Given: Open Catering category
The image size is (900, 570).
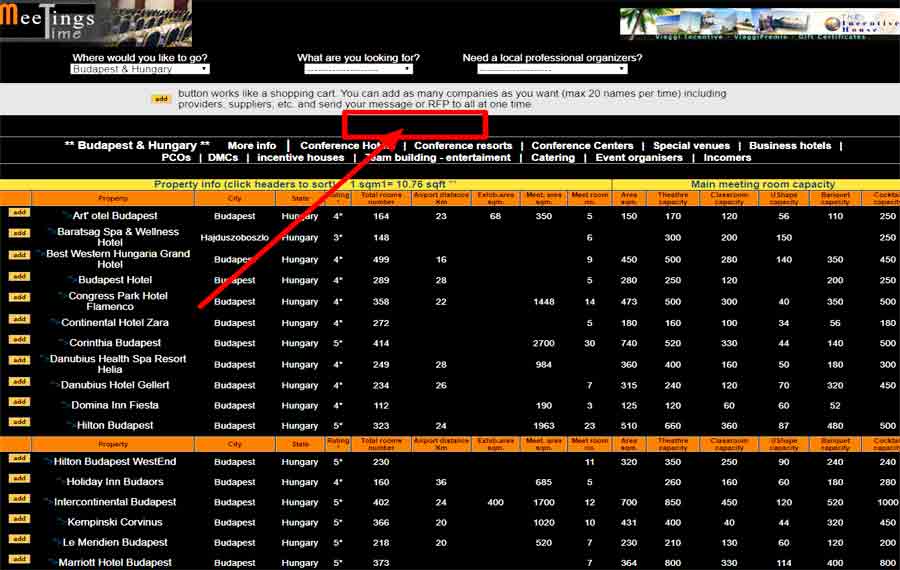Looking at the screenshot, I should [553, 157].
